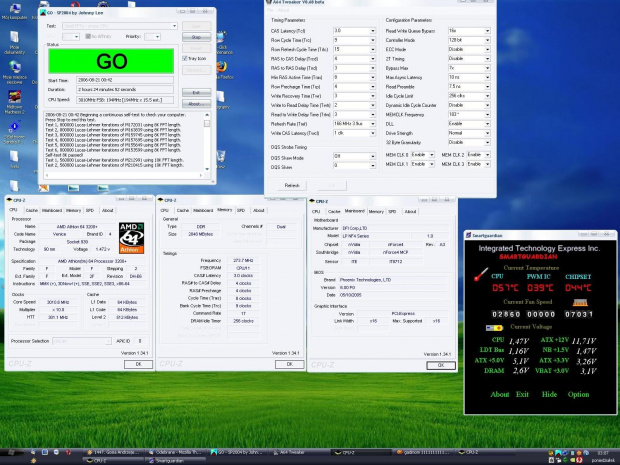This screenshot has height=465, width=620.
Task: Open the RAS to CAS Delay (Trcd) dropdown
Action: (354, 59)
